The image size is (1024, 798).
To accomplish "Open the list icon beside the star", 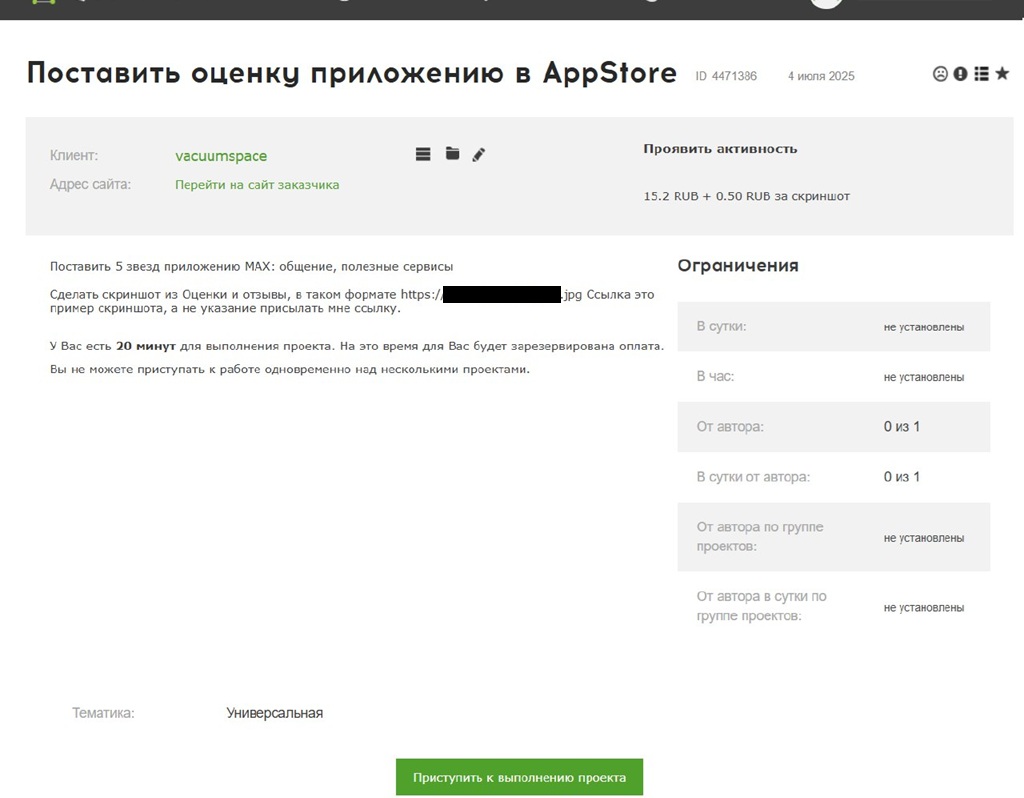I will pos(981,74).
